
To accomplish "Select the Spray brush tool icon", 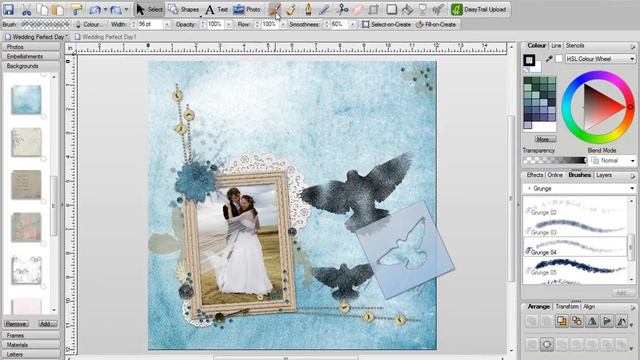I will click(291, 9).
